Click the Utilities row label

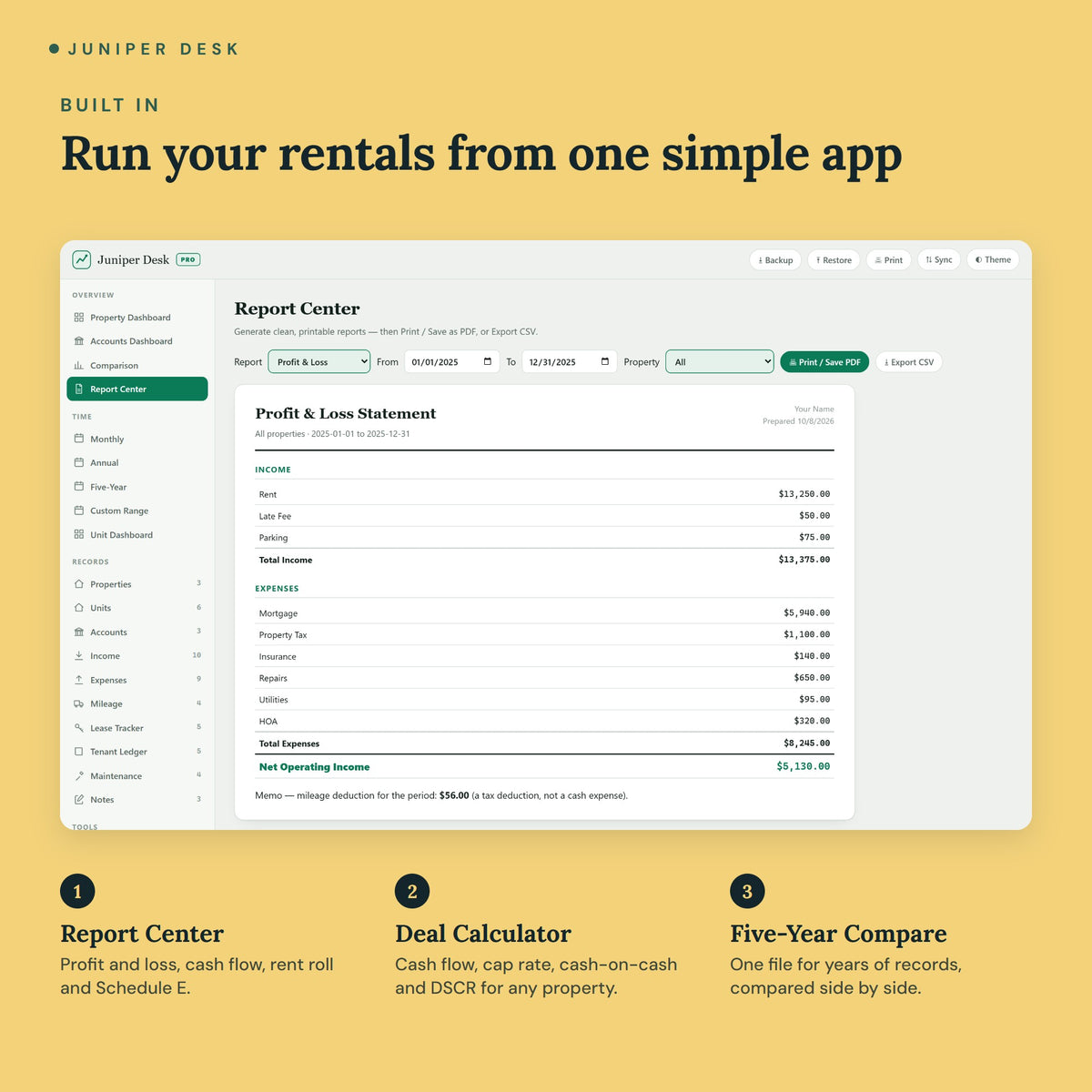273,700
